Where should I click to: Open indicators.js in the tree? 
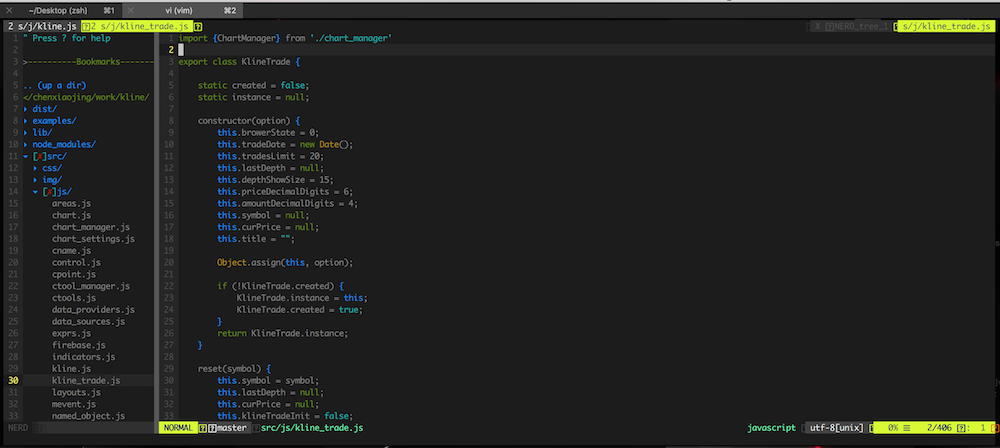[x=84, y=357]
